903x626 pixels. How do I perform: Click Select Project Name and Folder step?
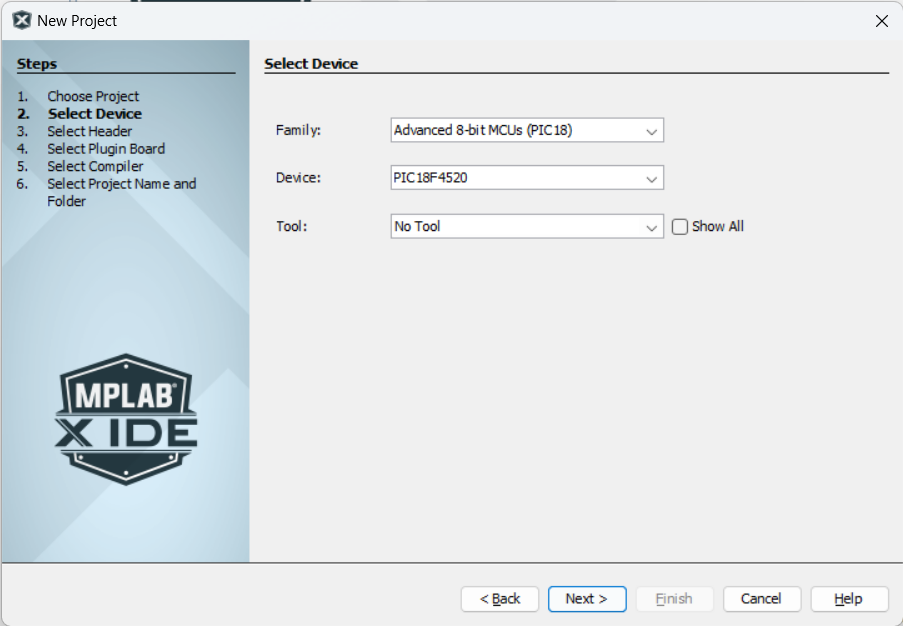[122, 192]
